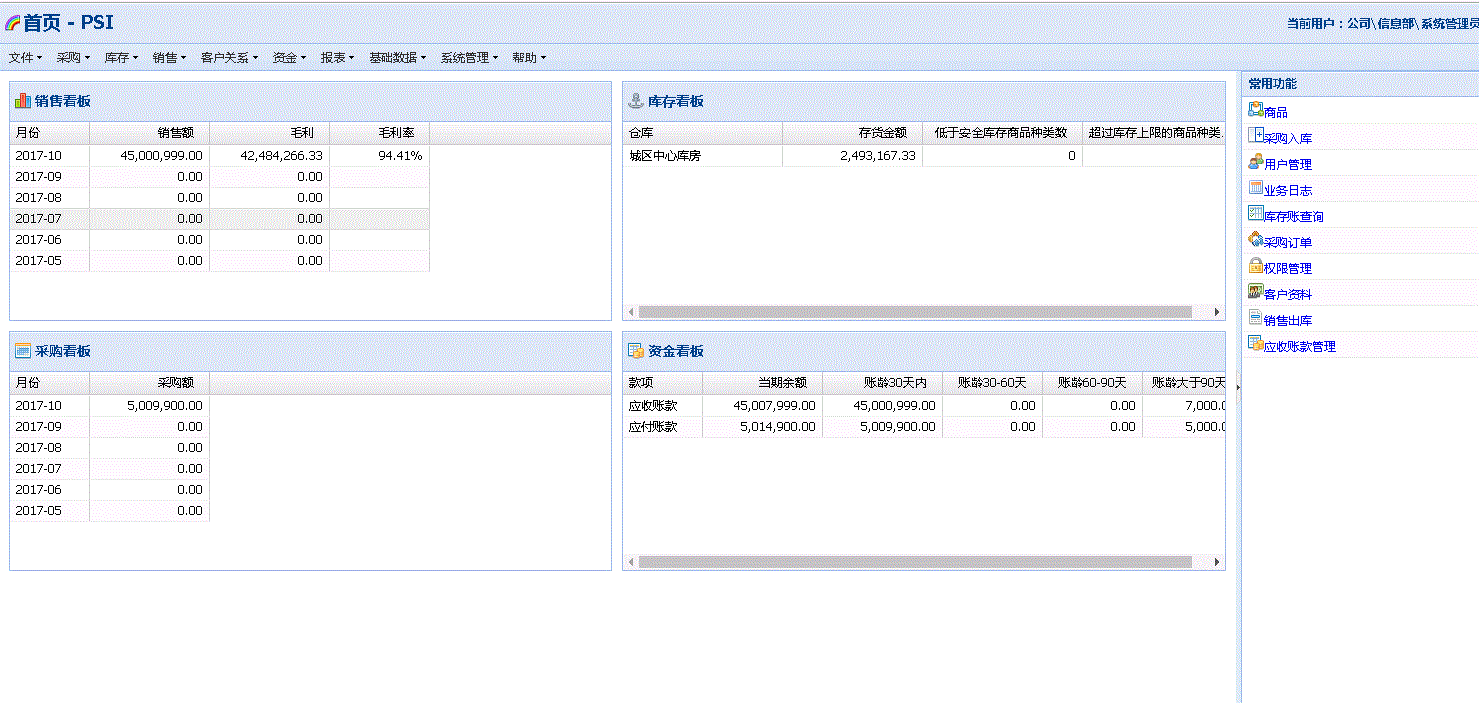Click the 采购入库 icon in sidebar
Screen dimensions: 1479x703
tap(1256, 135)
